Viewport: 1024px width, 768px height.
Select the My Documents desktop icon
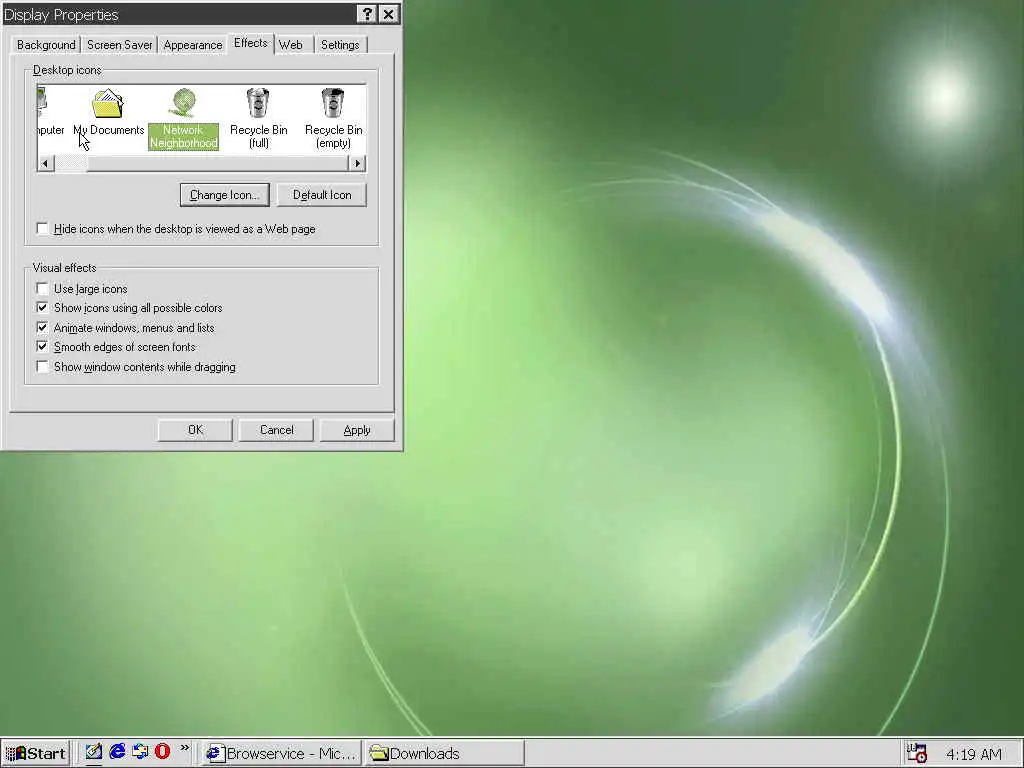coord(108,112)
